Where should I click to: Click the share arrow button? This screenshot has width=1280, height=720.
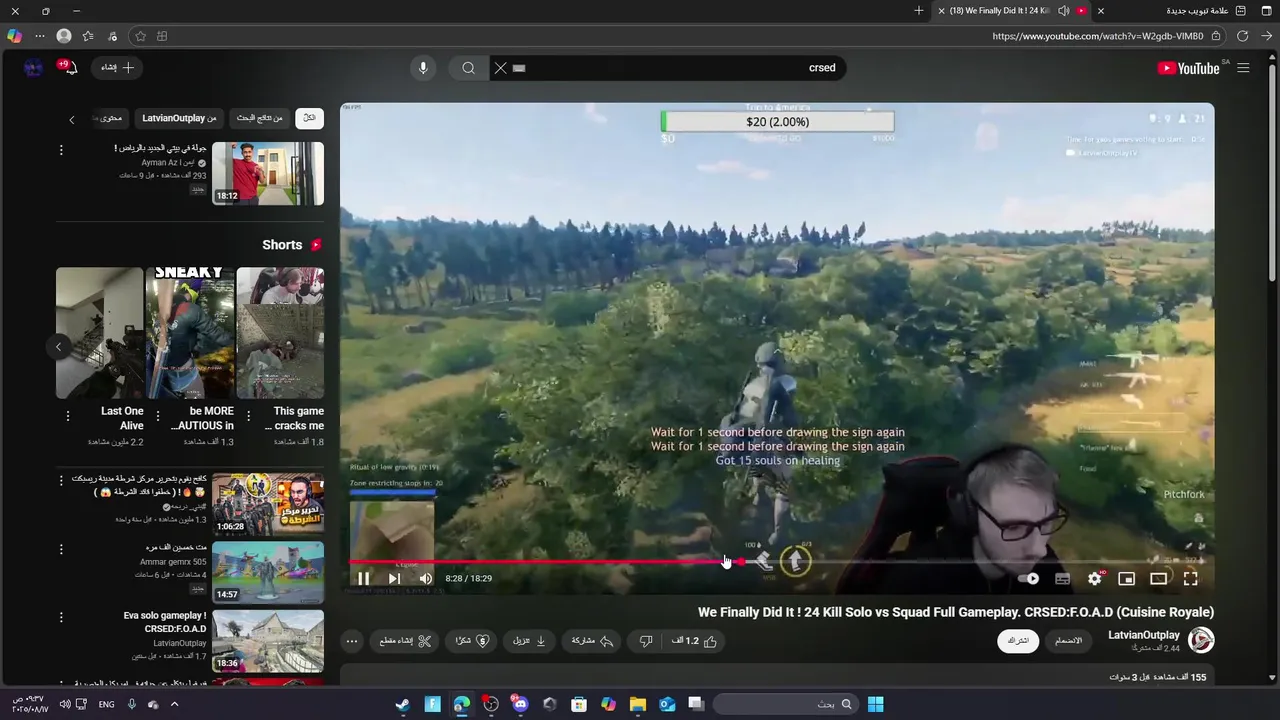point(592,641)
